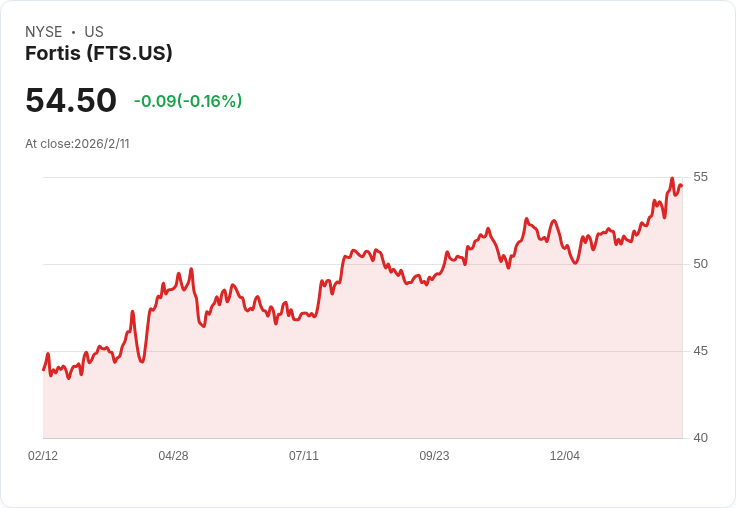Viewport: 736px width, 508px height.
Task: Click the leftmost starting point of the price line
Action: (44, 369)
